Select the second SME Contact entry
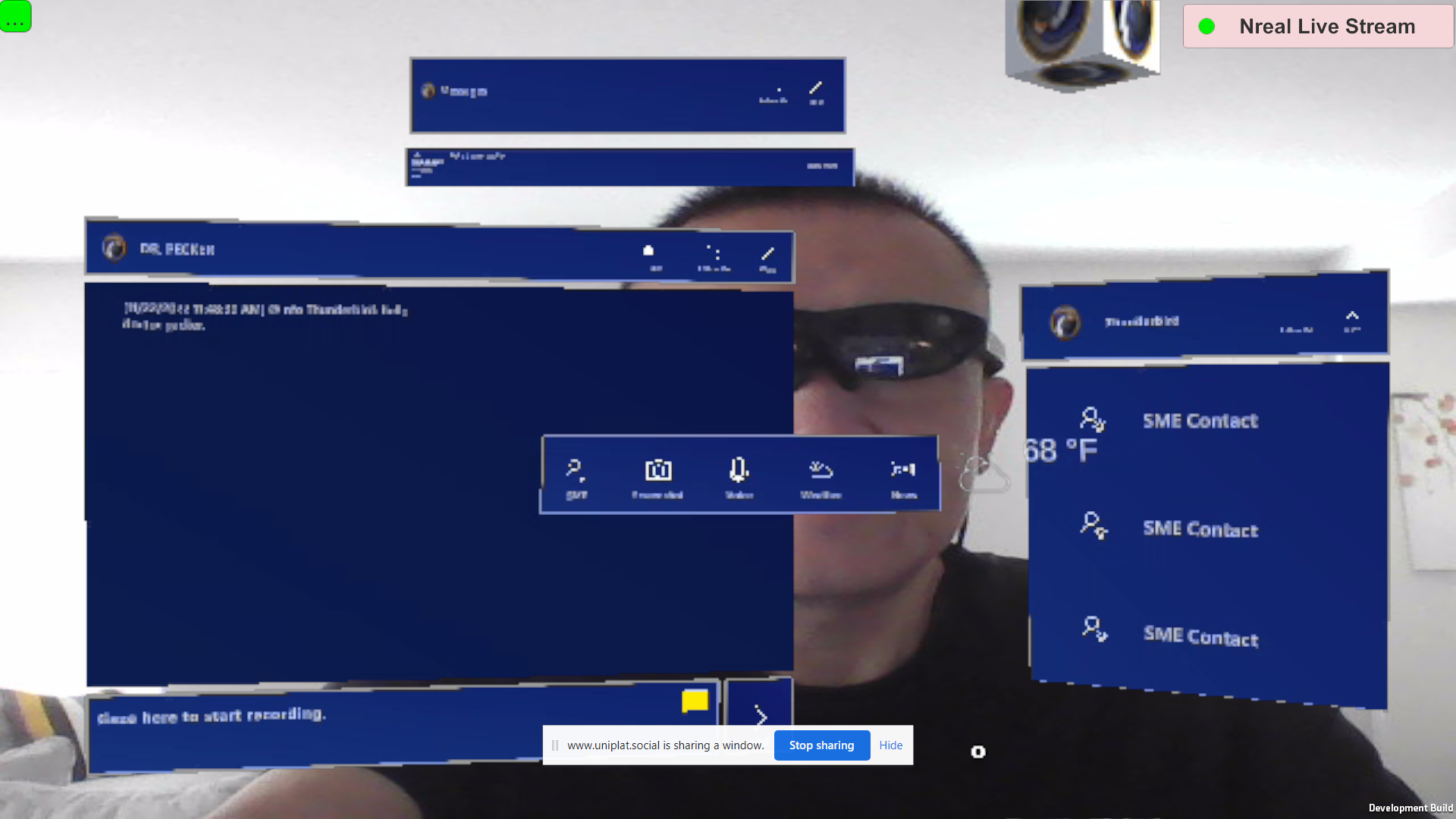Viewport: 1456px width, 819px height. (x=1200, y=529)
